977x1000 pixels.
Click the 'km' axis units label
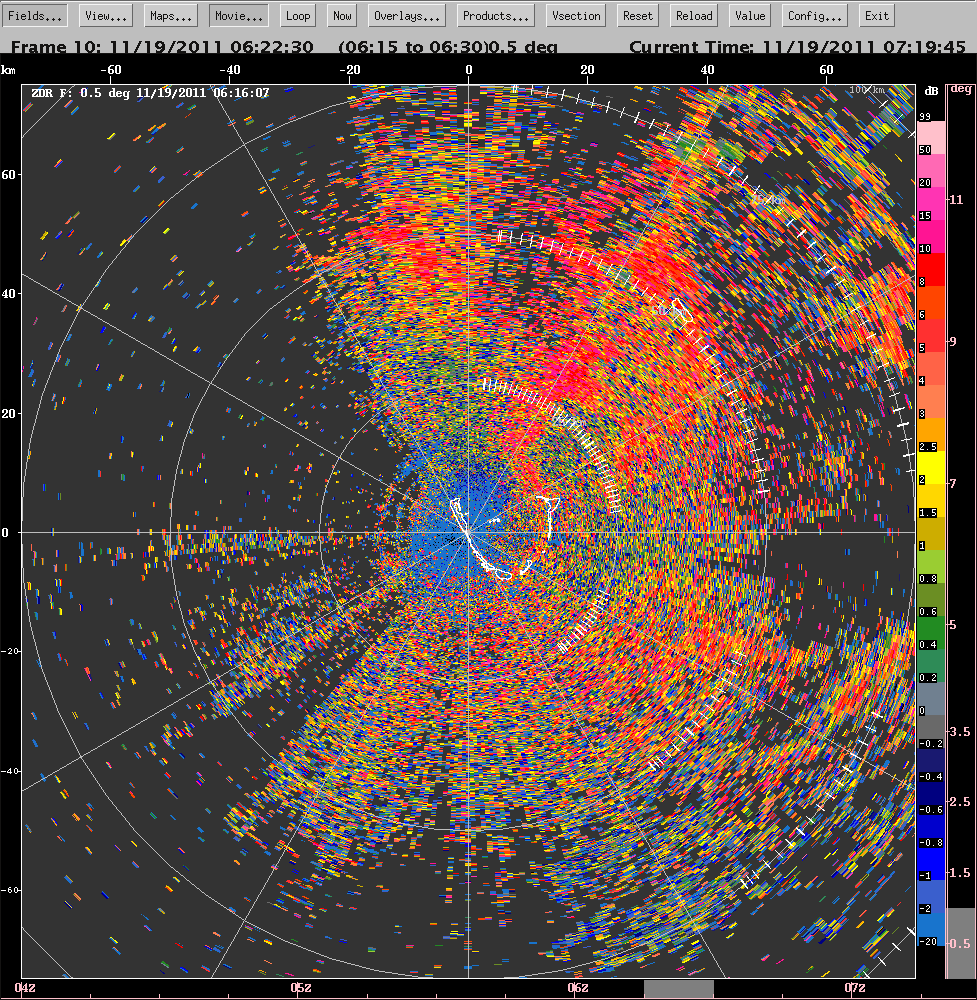8,70
